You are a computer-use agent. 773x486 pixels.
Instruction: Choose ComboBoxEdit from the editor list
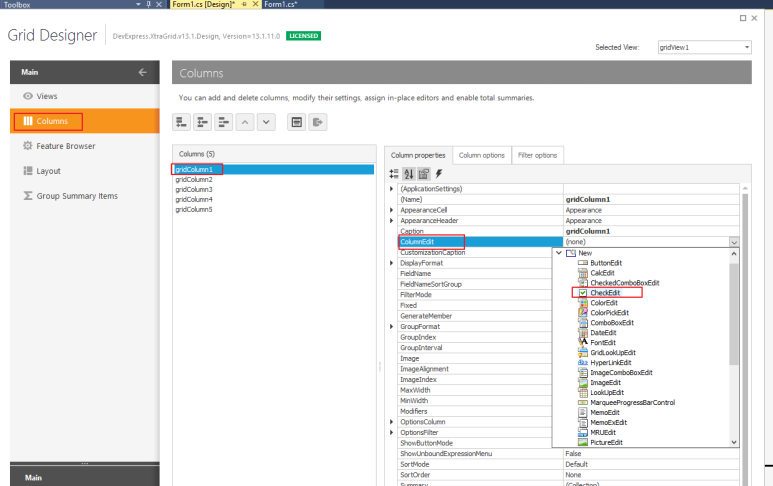tap(612, 323)
